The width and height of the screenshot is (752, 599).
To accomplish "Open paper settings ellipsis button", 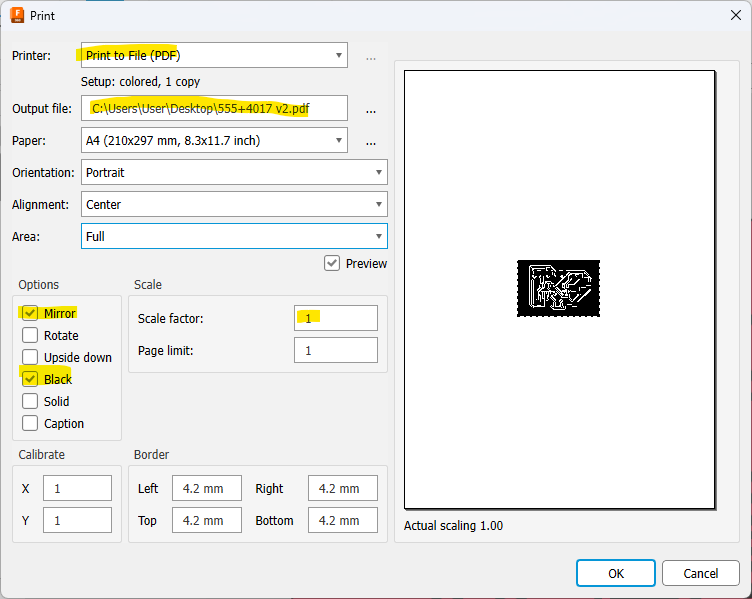I will click(371, 142).
